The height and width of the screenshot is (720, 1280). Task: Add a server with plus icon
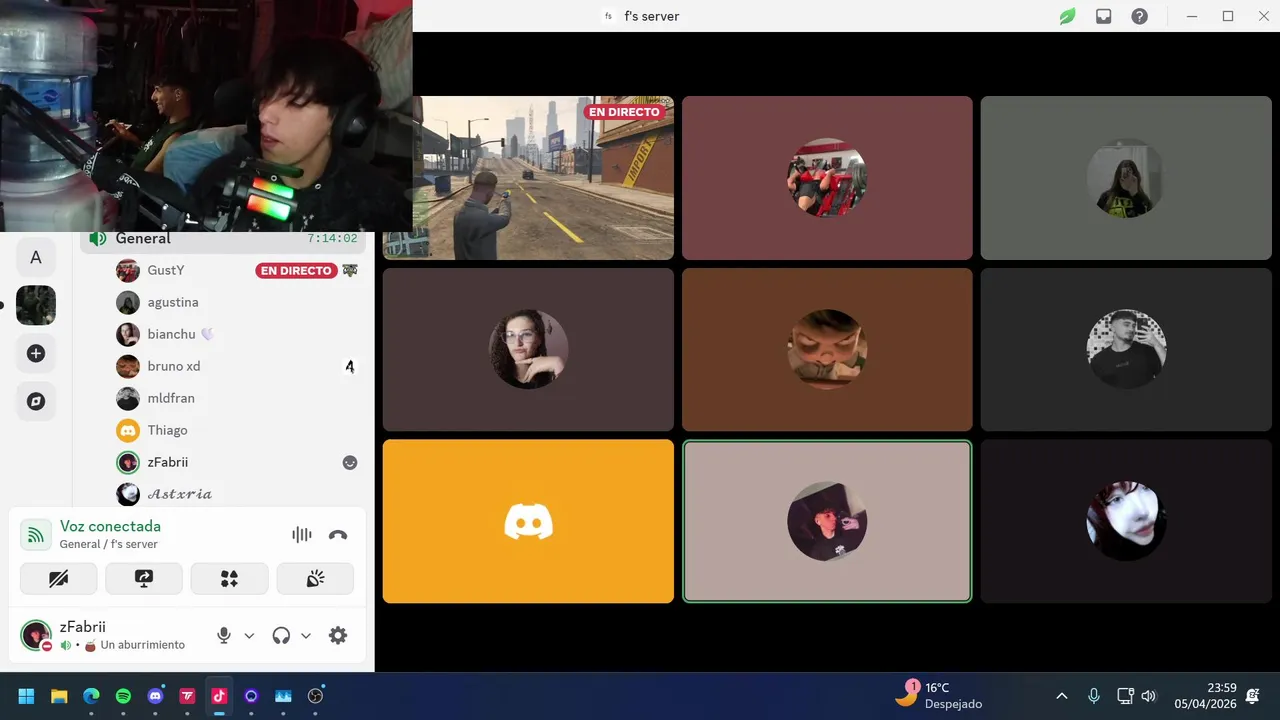36,353
